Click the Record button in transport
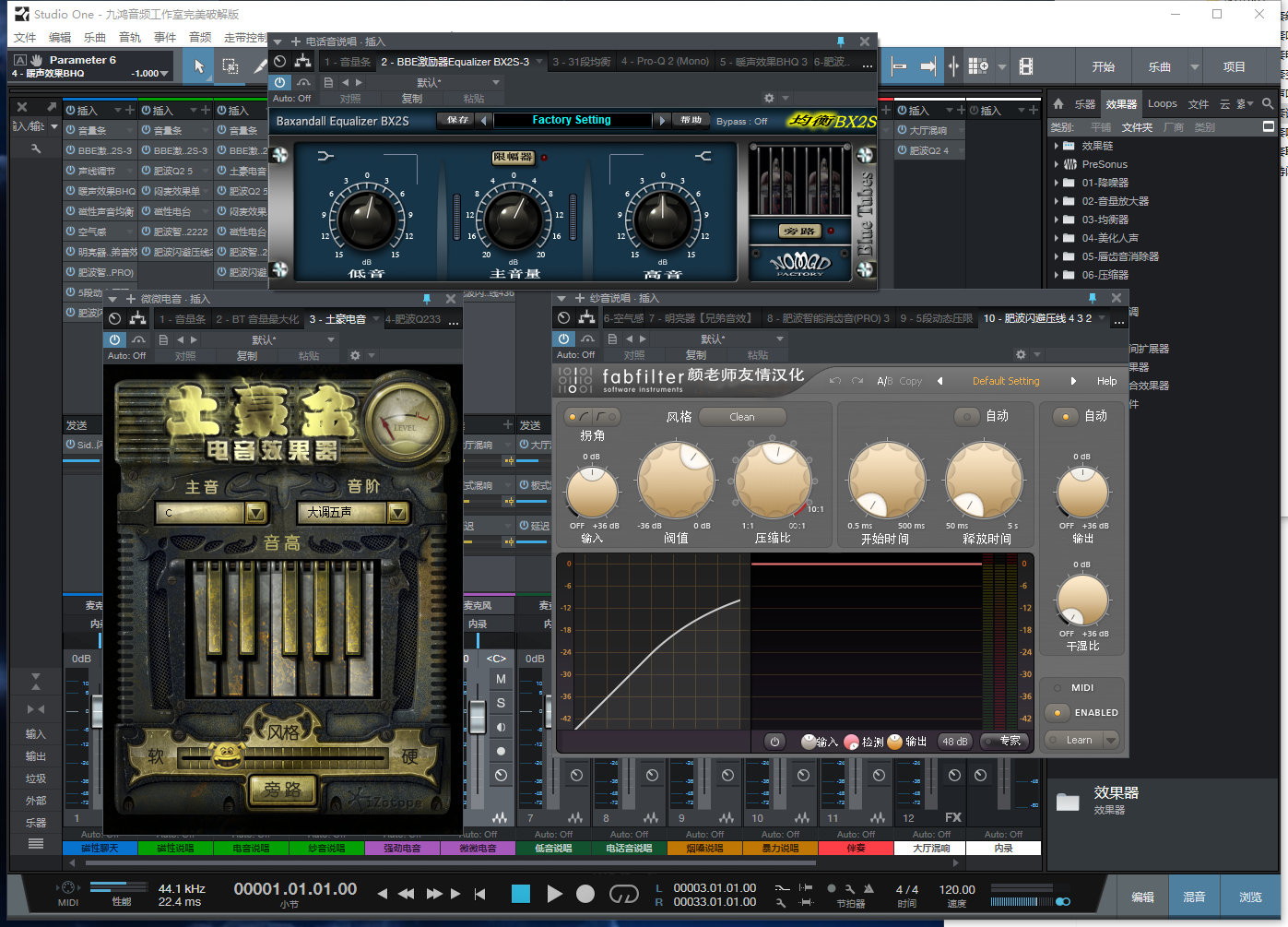Screen dimensions: 1288x927 585,894
